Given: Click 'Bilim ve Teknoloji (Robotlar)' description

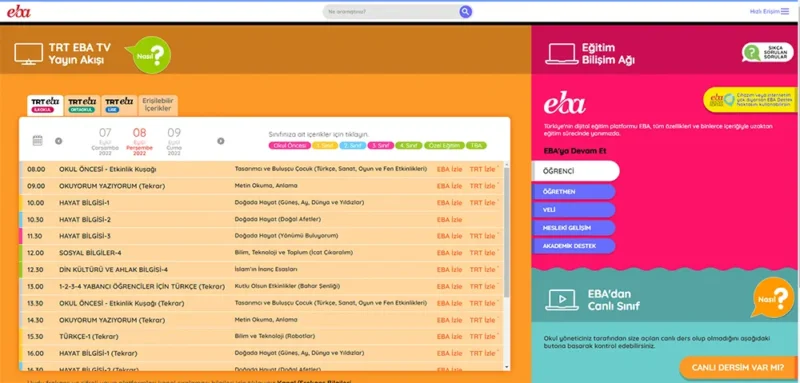Looking at the screenshot, I should click(274, 337).
